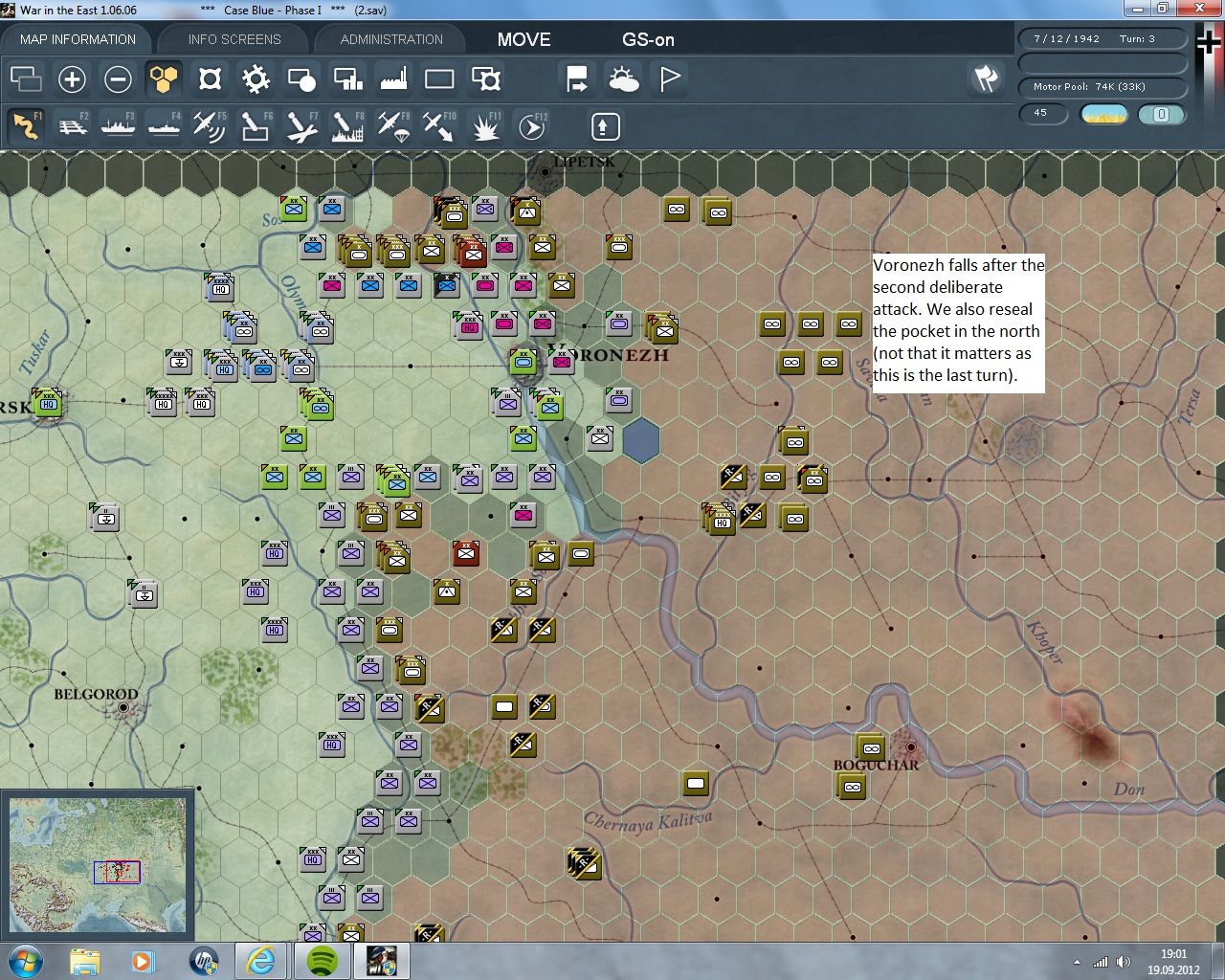
Task: Toggle the yellow hex grid display
Action: pyautogui.click(x=164, y=78)
